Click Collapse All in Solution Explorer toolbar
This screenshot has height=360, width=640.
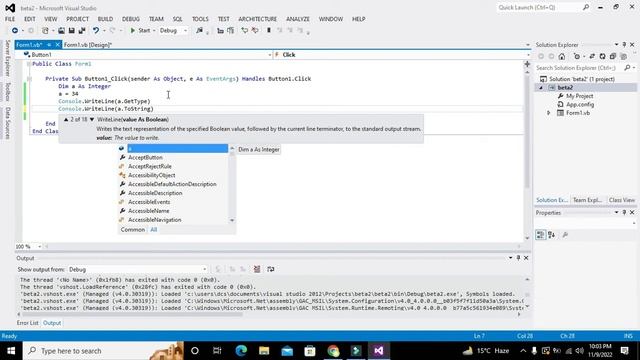(613, 57)
